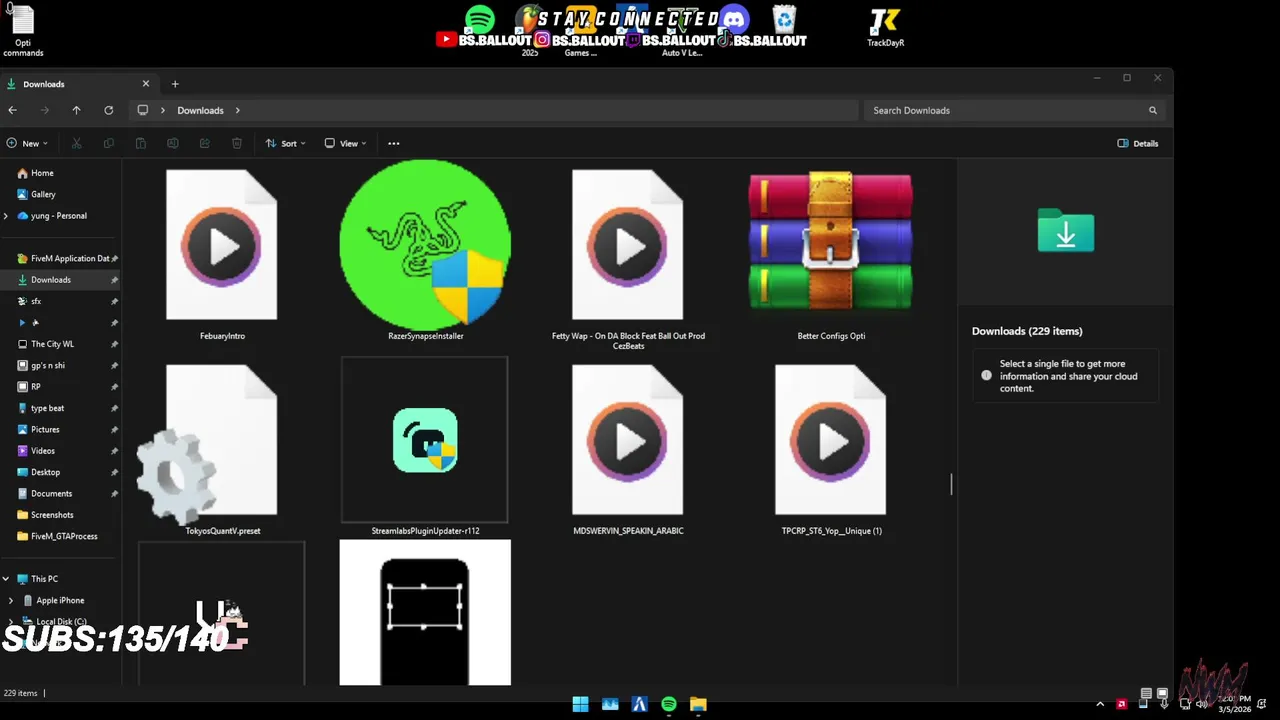Toggle the Details pane button
1280x720 pixels.
pyautogui.click(x=1138, y=143)
